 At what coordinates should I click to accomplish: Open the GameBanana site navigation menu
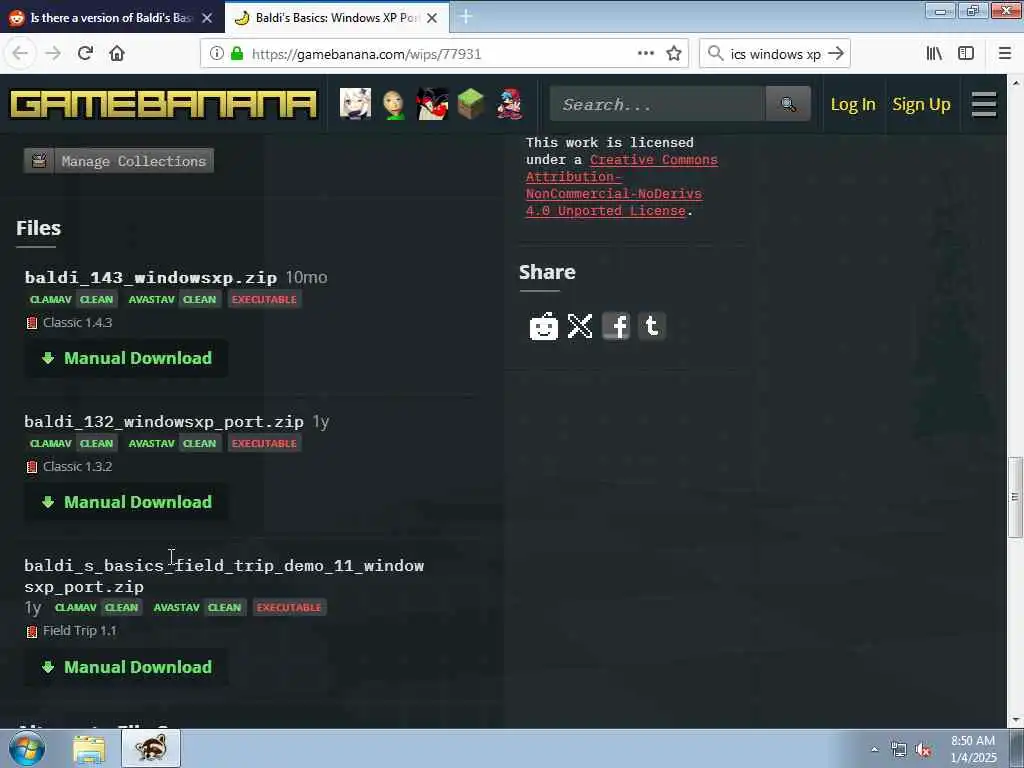(984, 104)
